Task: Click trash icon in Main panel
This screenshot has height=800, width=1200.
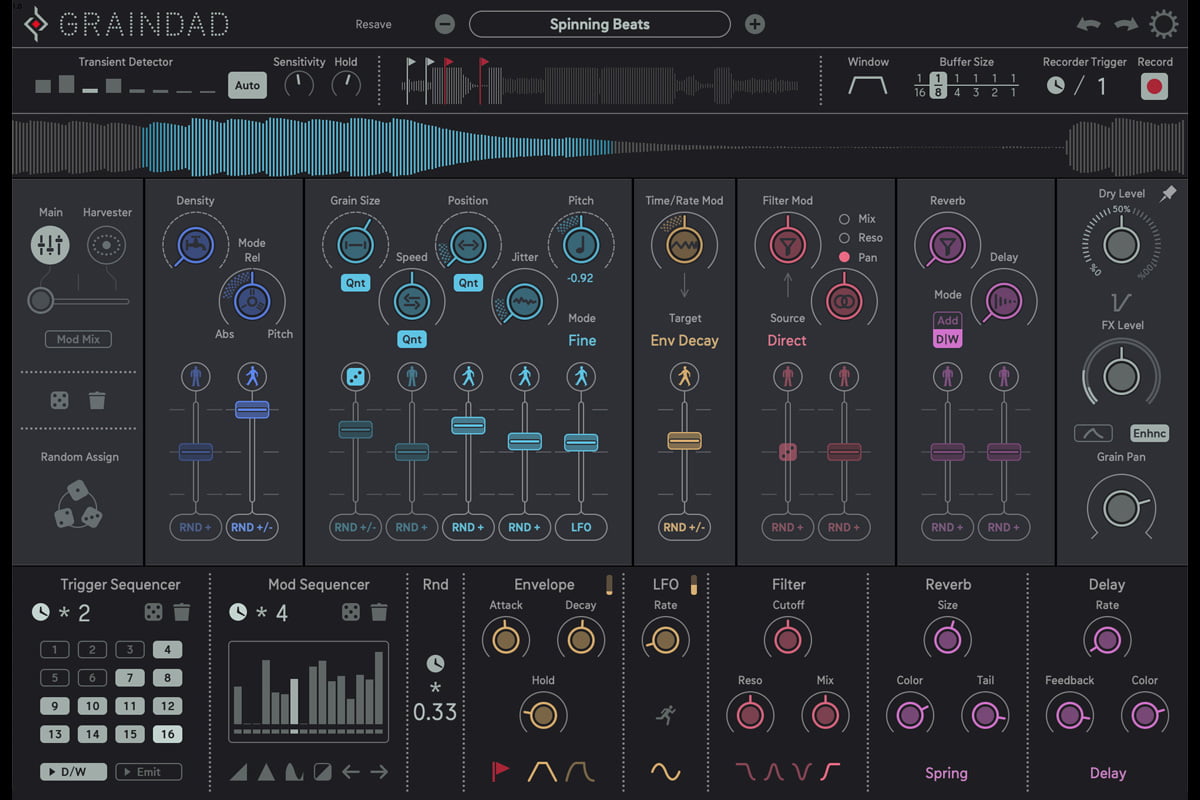Action: pos(97,400)
